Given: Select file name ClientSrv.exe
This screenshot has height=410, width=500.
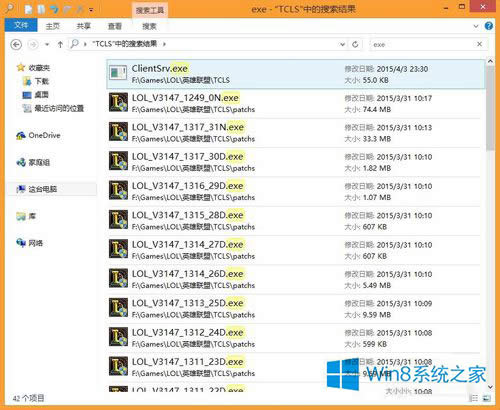Looking at the screenshot, I should pyautogui.click(x=160, y=68).
